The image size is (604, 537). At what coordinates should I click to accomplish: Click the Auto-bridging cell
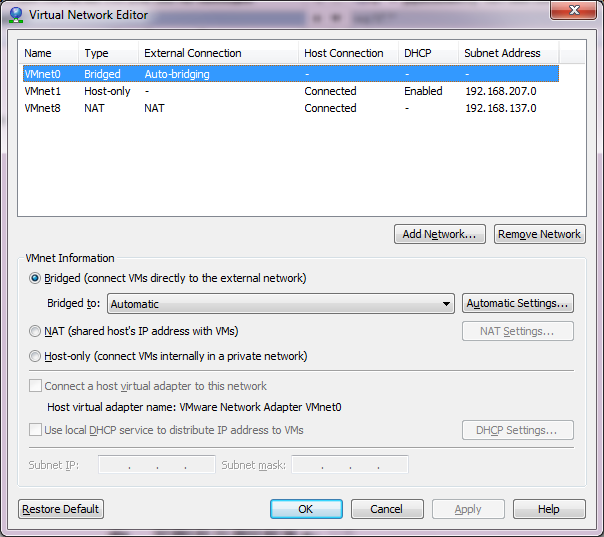tap(177, 74)
